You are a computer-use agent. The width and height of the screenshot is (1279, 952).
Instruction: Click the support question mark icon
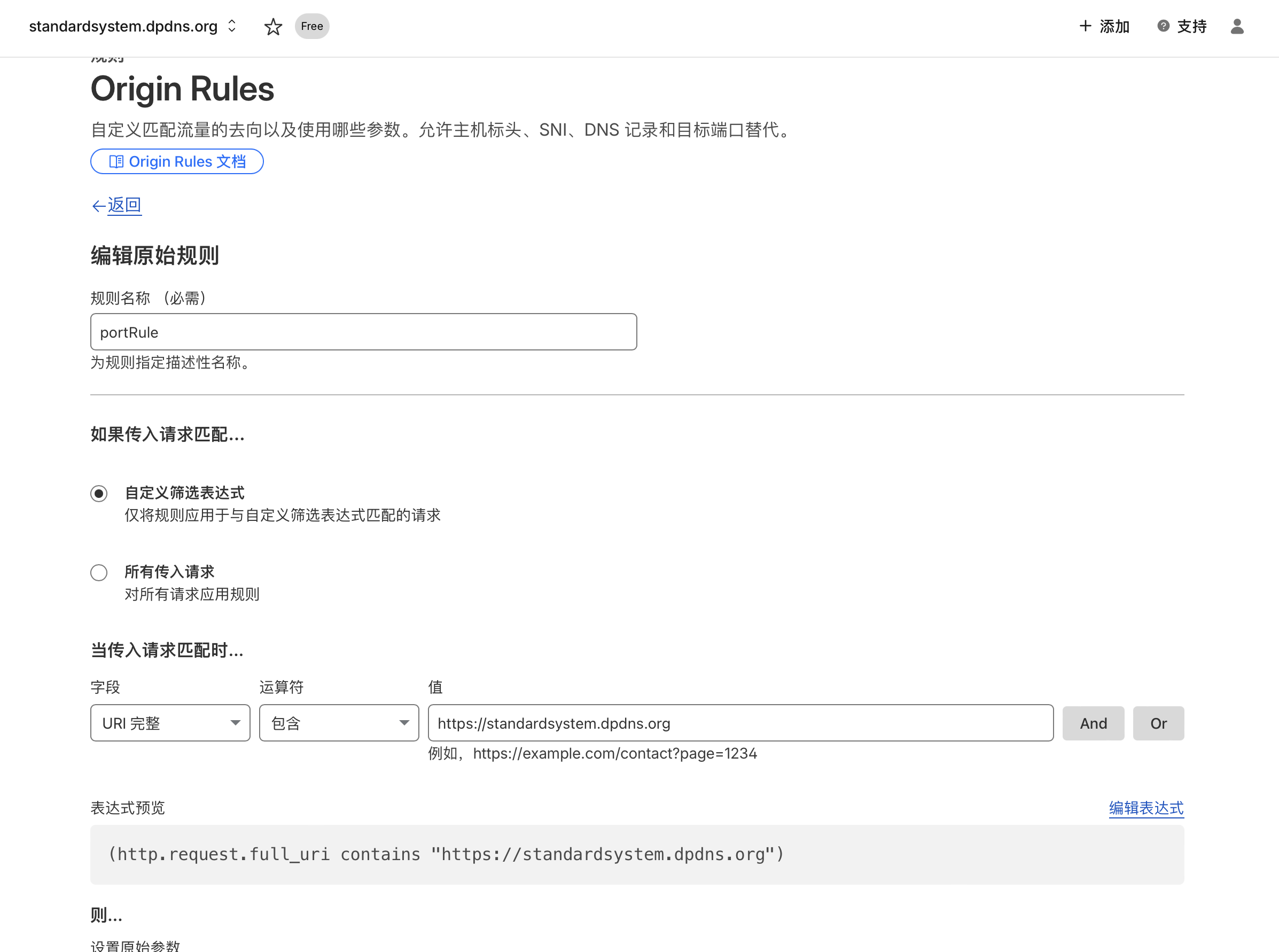pyautogui.click(x=1163, y=26)
